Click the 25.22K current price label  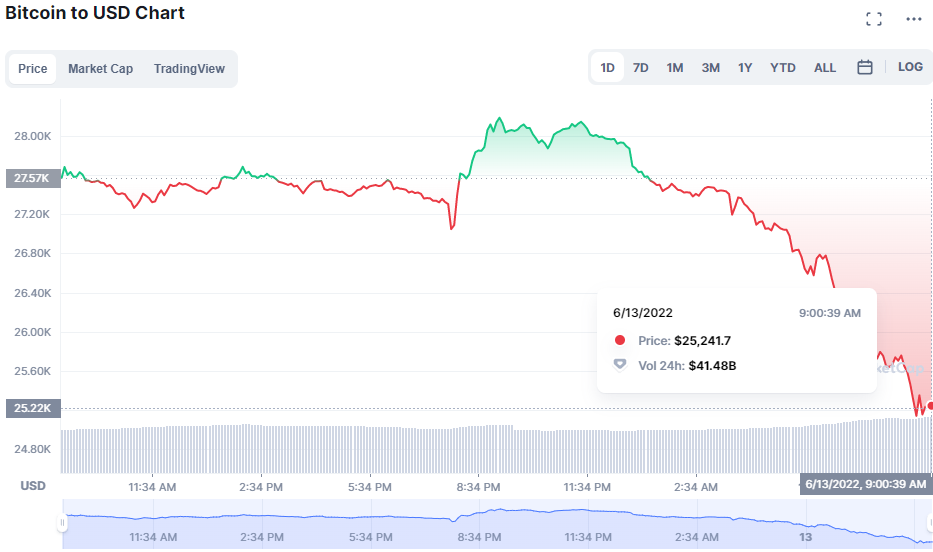pyautogui.click(x=31, y=408)
